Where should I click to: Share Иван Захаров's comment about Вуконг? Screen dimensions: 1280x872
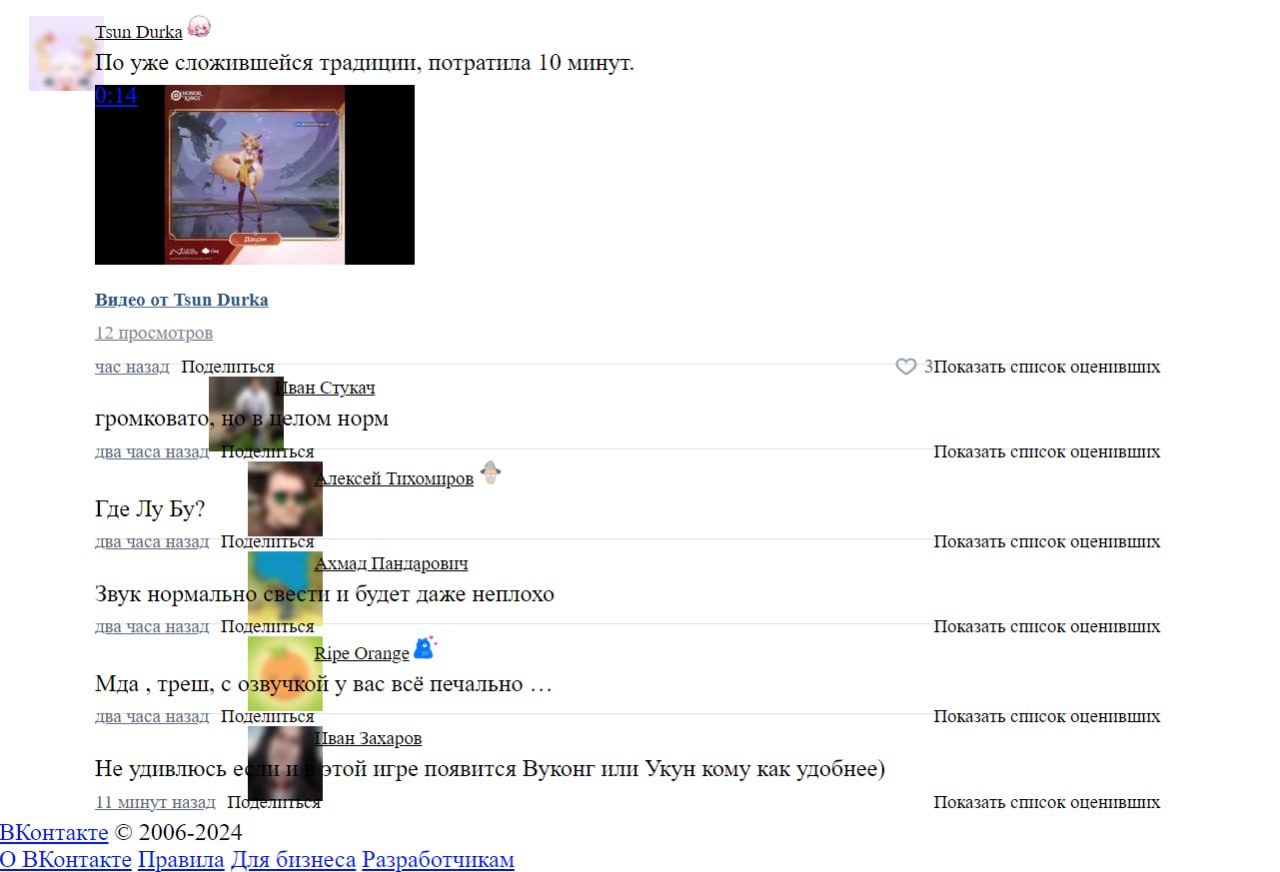[x=273, y=802]
